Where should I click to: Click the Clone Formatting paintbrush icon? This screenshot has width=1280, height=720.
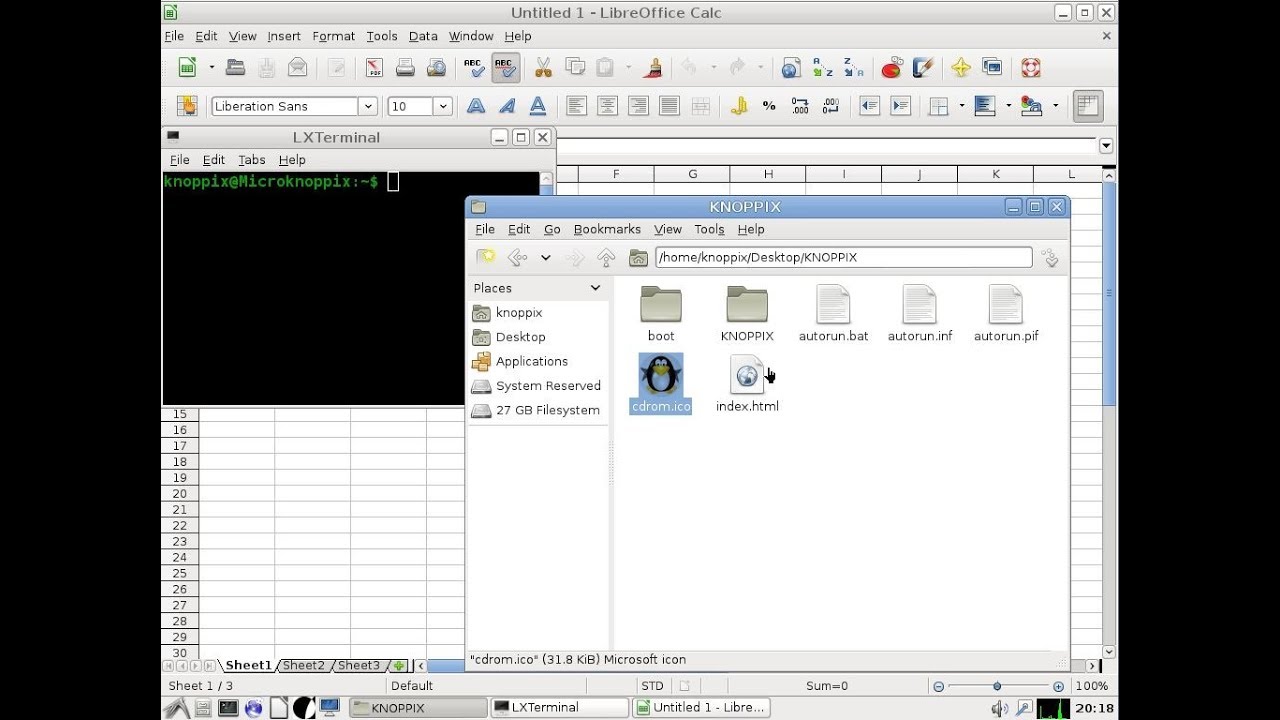(654, 68)
